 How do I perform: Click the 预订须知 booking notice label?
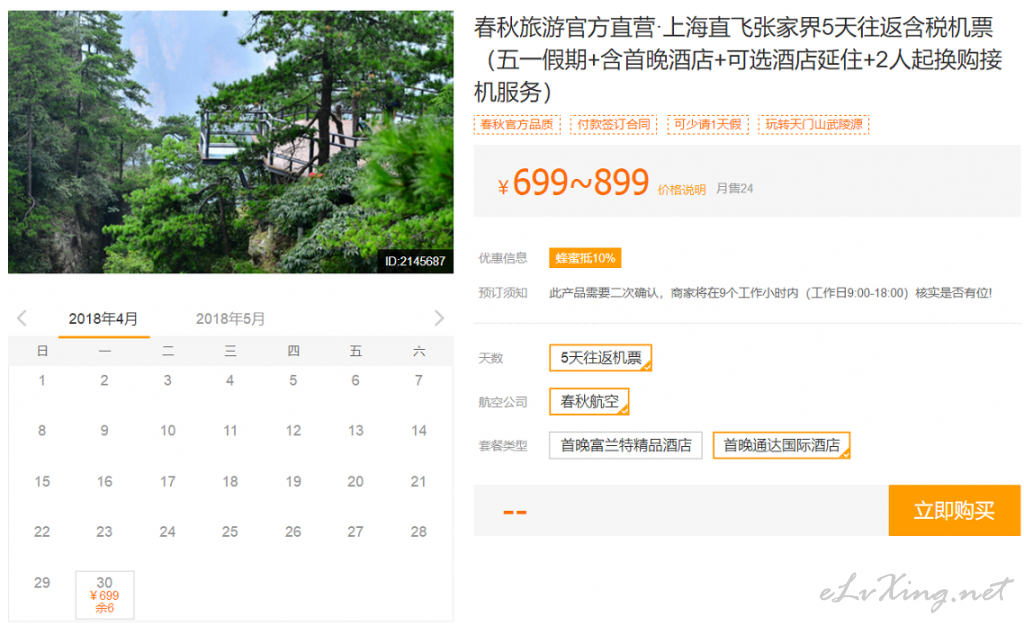(503, 293)
